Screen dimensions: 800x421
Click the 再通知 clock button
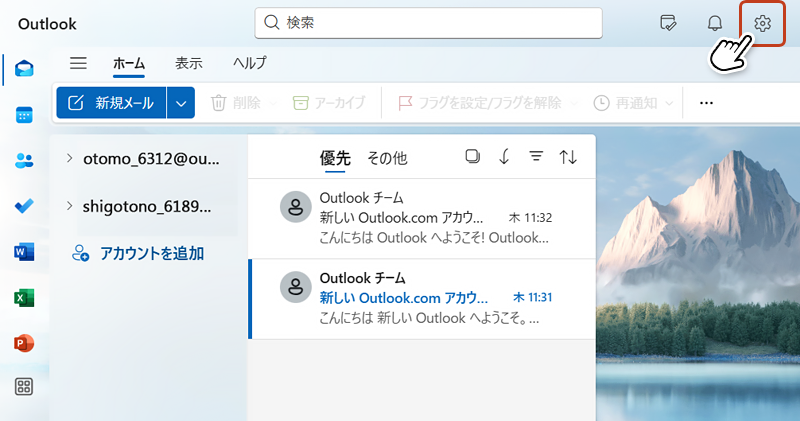[x=626, y=103]
